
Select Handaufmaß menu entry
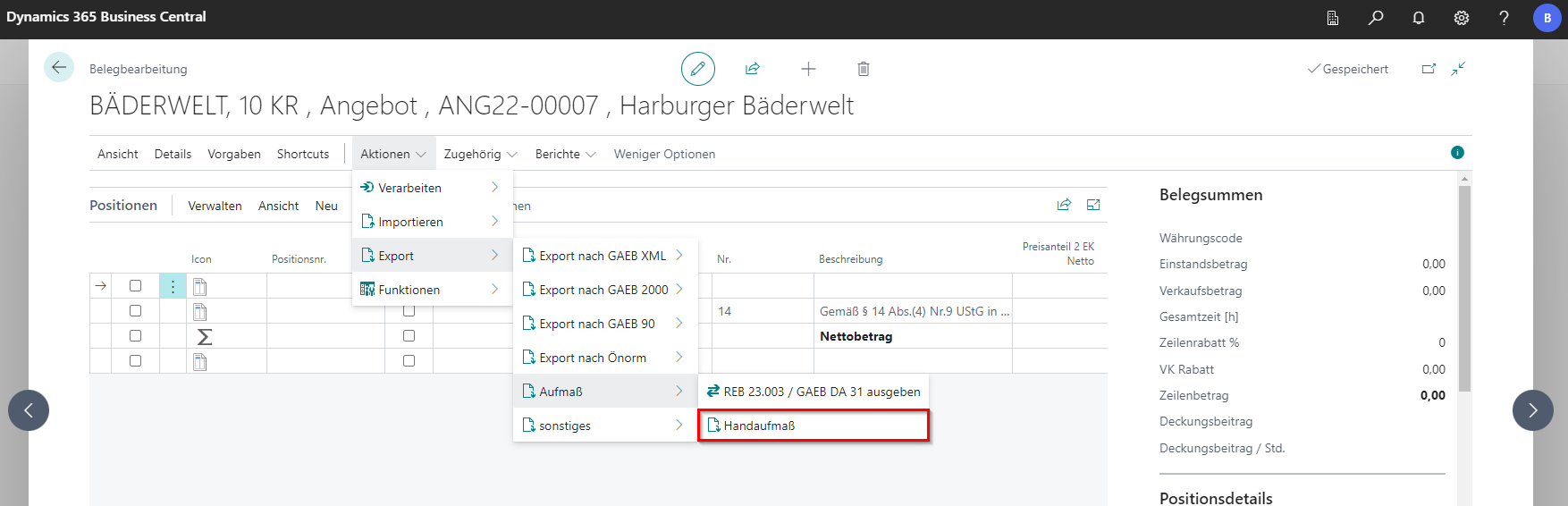click(x=813, y=426)
